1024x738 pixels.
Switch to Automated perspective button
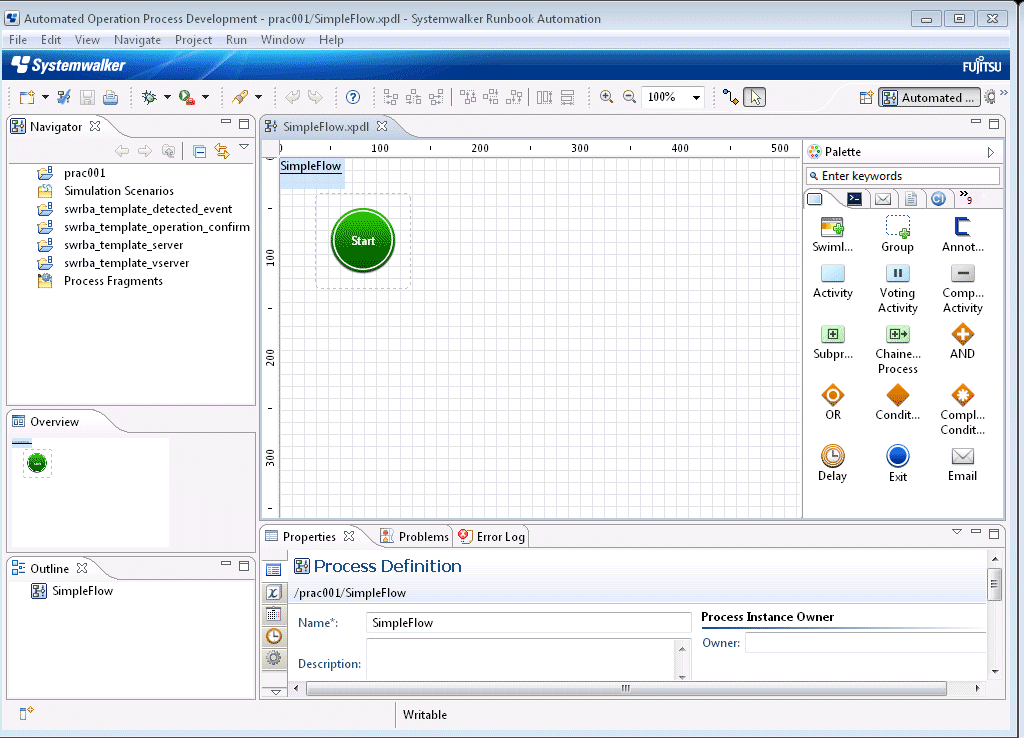pos(929,97)
